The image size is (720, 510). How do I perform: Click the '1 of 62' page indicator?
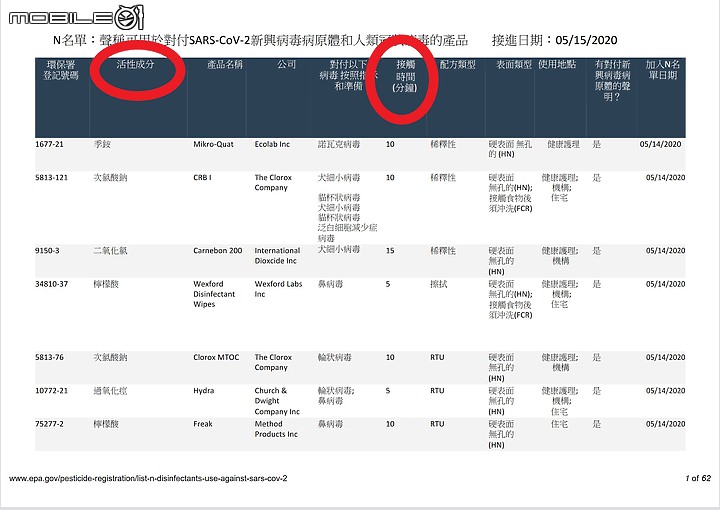pos(698,478)
